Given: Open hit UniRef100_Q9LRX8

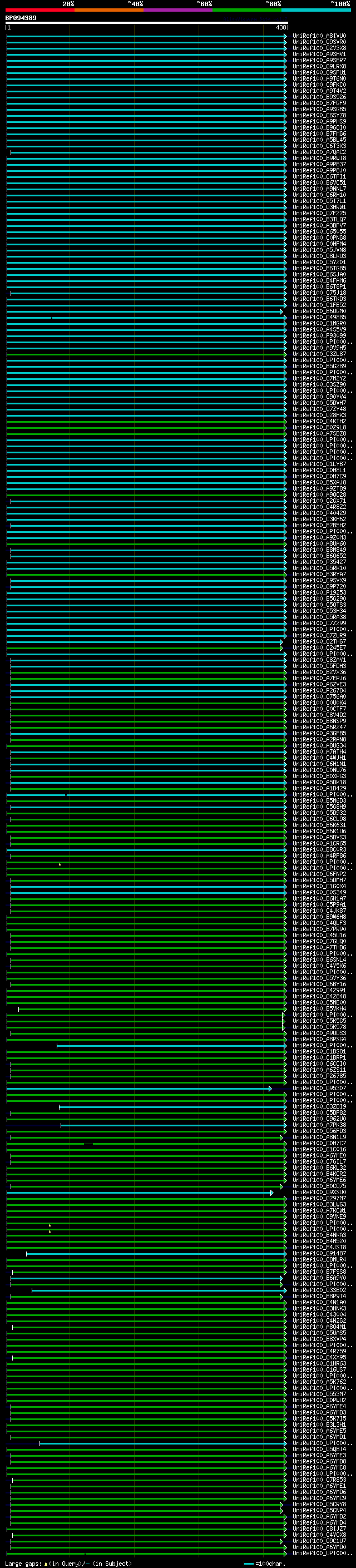Looking at the screenshot, I should pos(319,66).
